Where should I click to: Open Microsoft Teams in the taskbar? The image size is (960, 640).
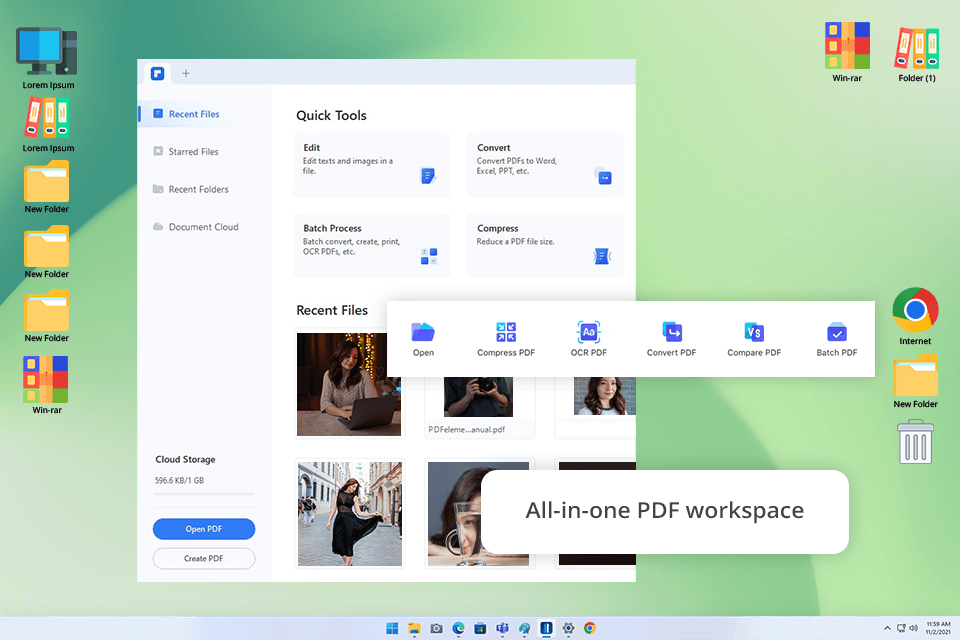click(502, 628)
